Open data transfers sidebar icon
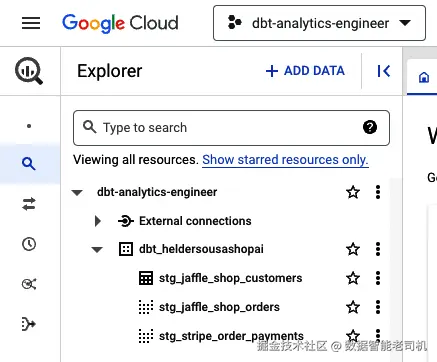Viewport: 437px width, 362px height. click(x=29, y=204)
